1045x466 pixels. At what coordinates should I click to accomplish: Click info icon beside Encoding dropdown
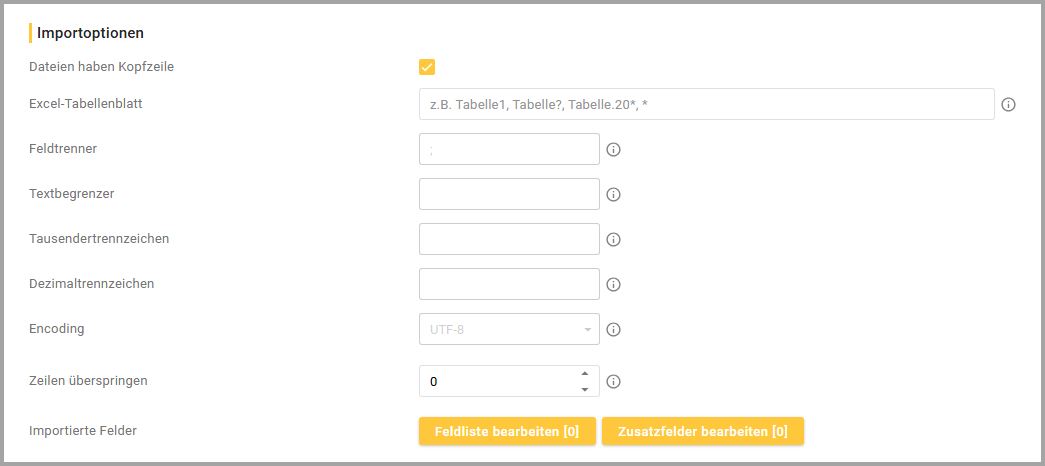tap(614, 329)
